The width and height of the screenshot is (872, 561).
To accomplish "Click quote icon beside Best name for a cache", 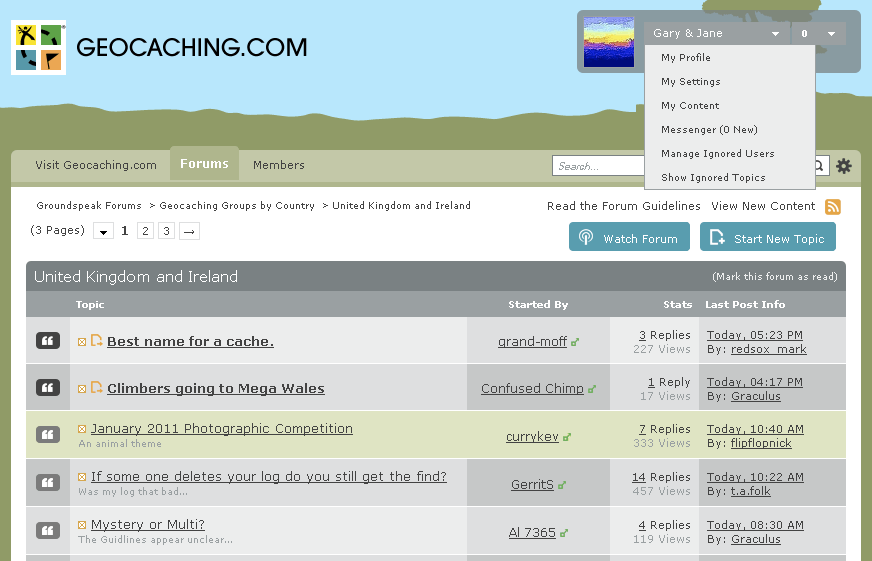I will coord(48,341).
